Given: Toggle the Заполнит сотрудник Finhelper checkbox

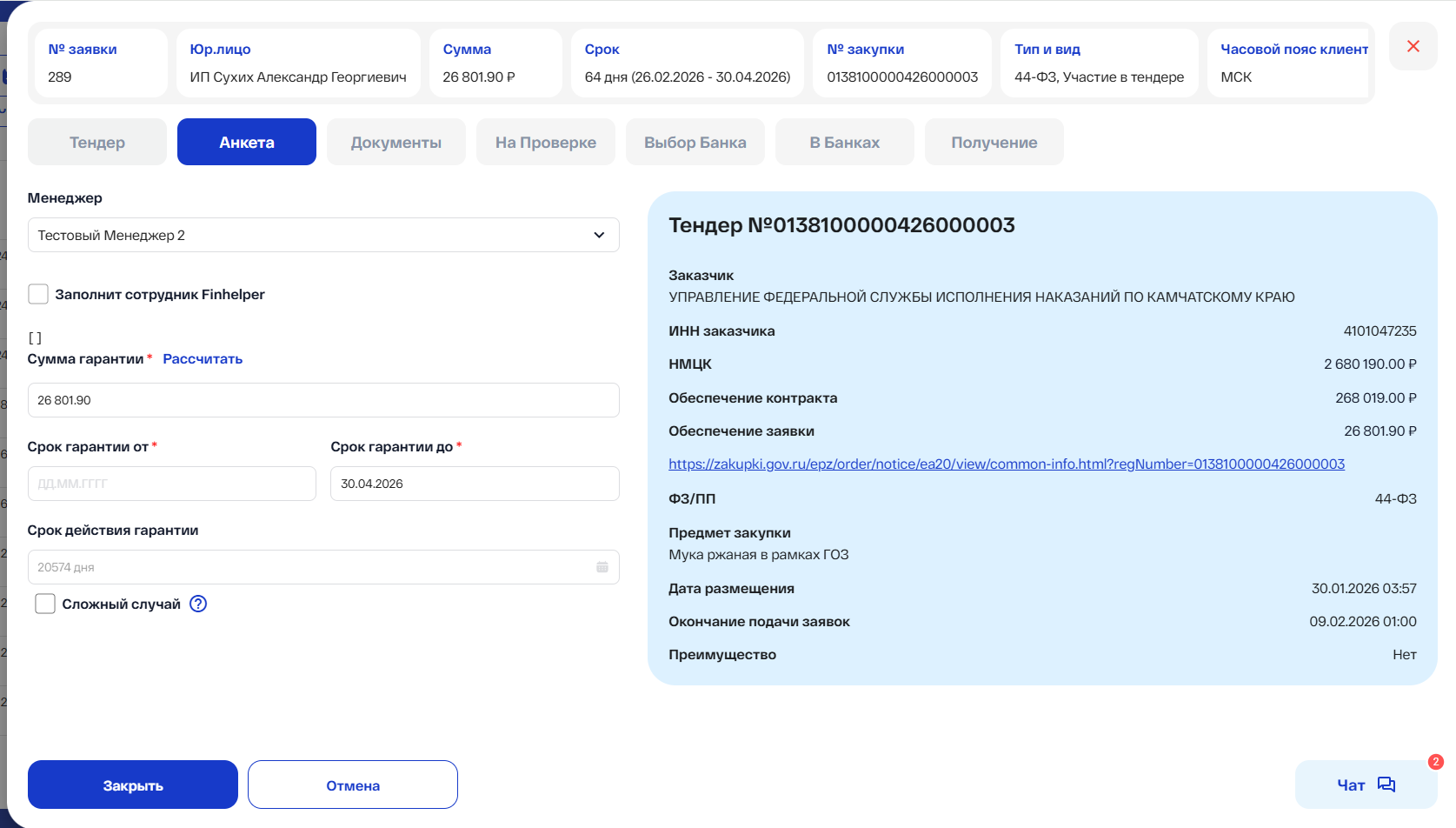Looking at the screenshot, I should point(38,294).
